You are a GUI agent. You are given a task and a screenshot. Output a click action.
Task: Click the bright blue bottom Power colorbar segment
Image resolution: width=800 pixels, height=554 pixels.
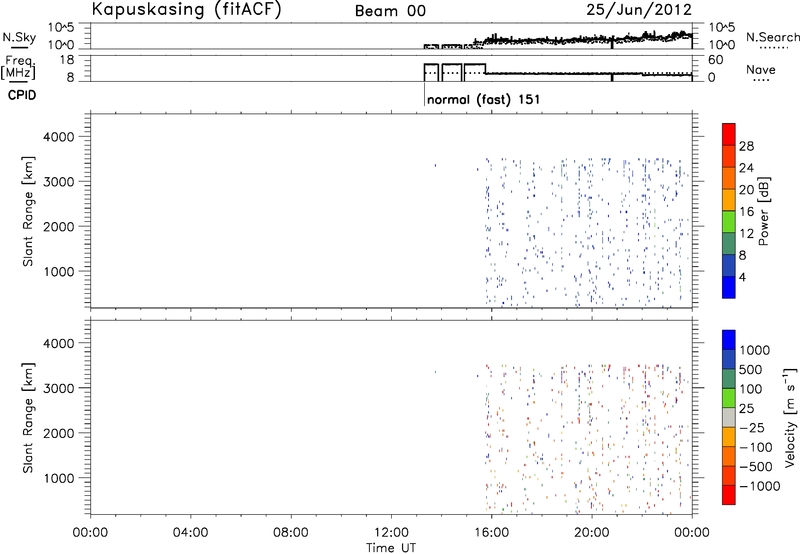729,287
